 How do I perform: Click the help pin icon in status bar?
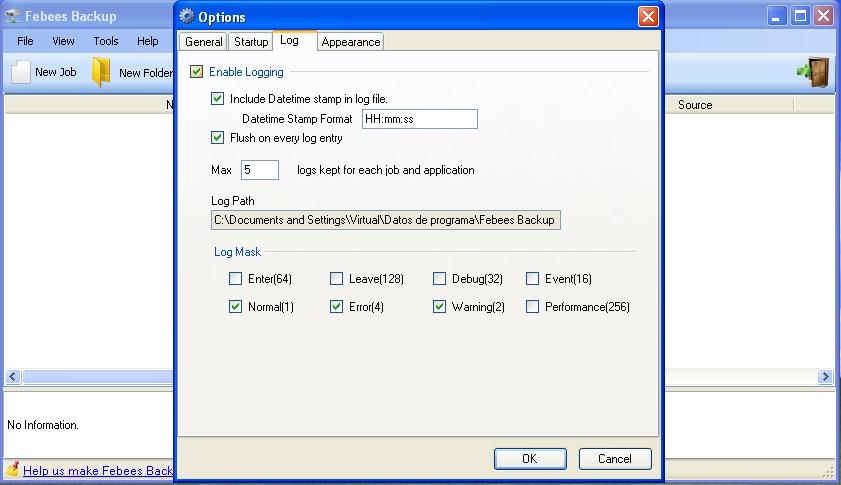13,469
